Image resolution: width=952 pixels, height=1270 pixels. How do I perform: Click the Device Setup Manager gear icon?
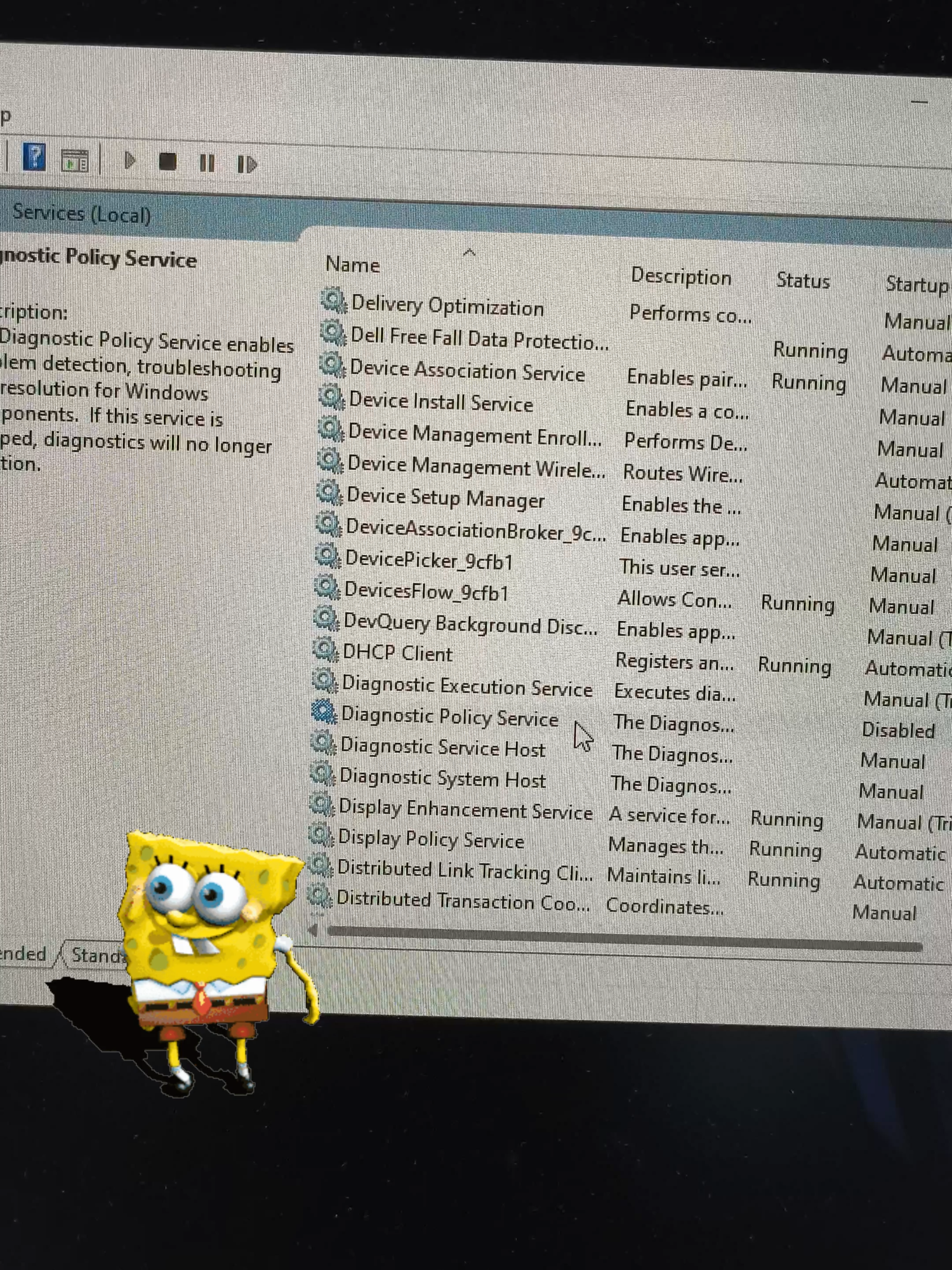pos(329,492)
